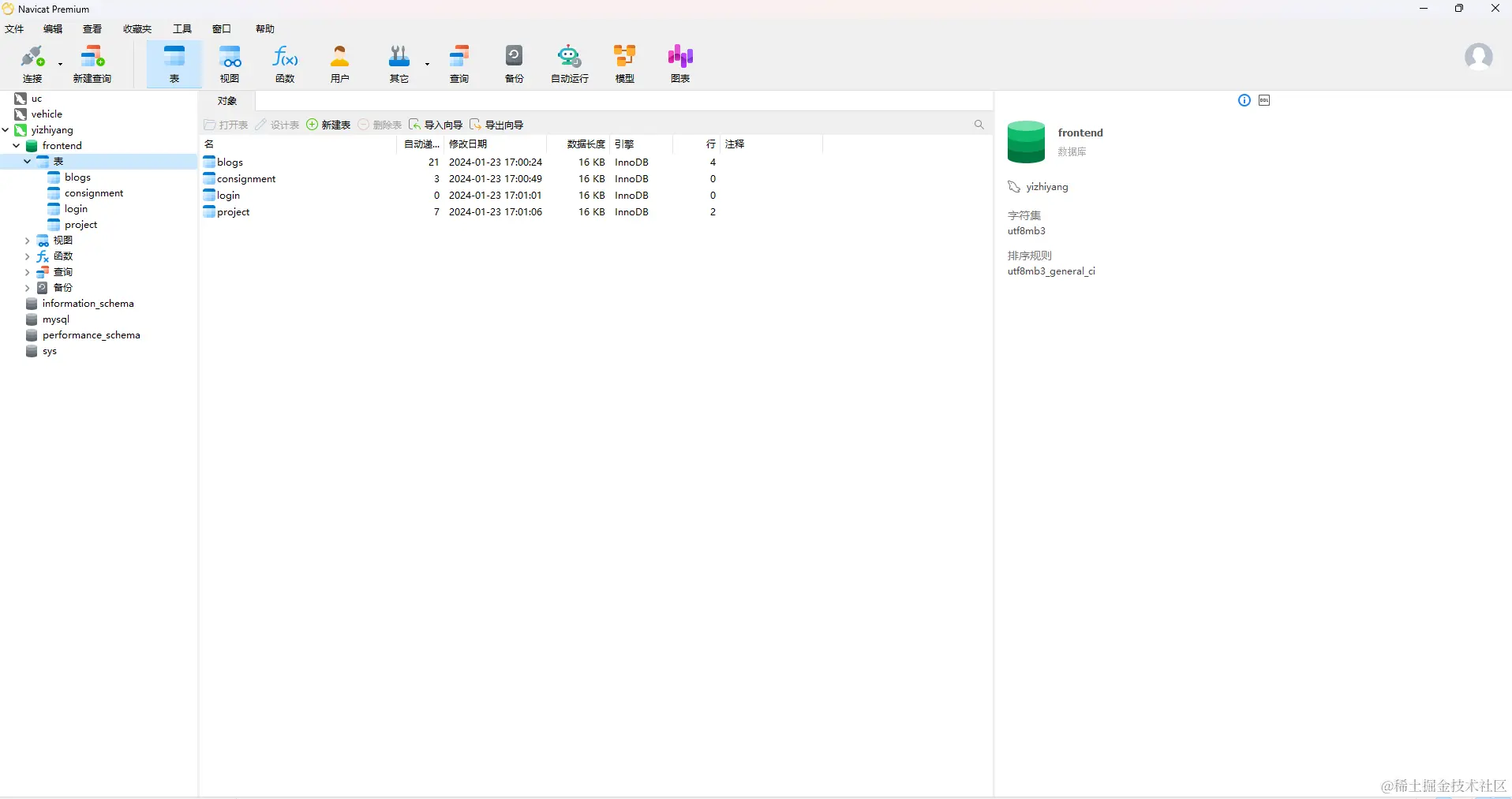Click the 设计表 button
1512x799 pixels.
[277, 125]
